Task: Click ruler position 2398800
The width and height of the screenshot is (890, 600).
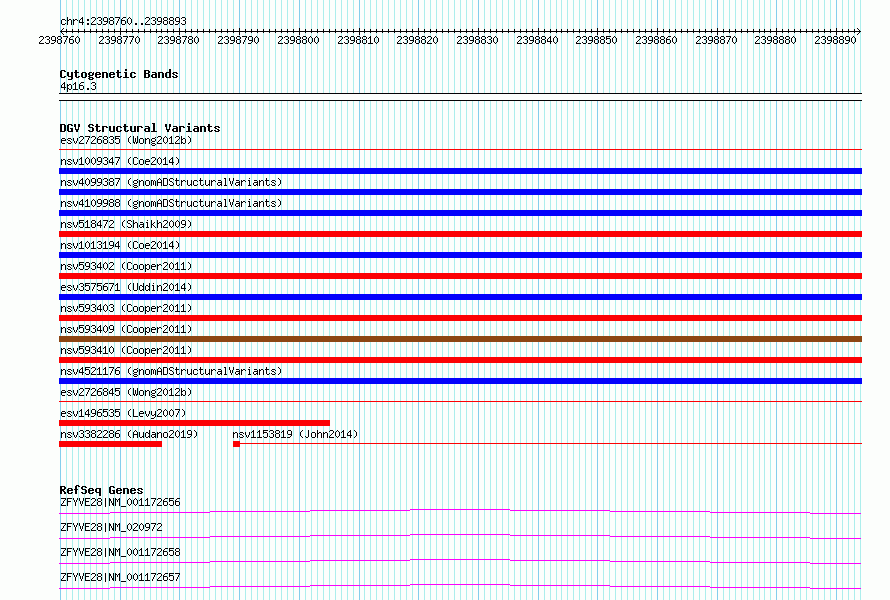Action: pos(299,40)
